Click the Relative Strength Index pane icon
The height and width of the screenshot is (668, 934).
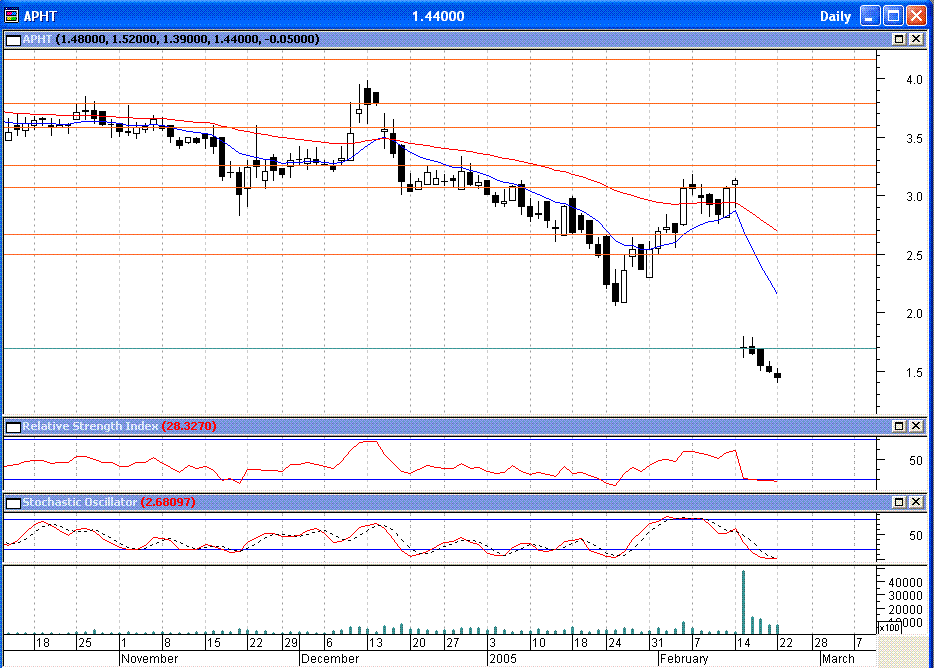tap(13, 427)
